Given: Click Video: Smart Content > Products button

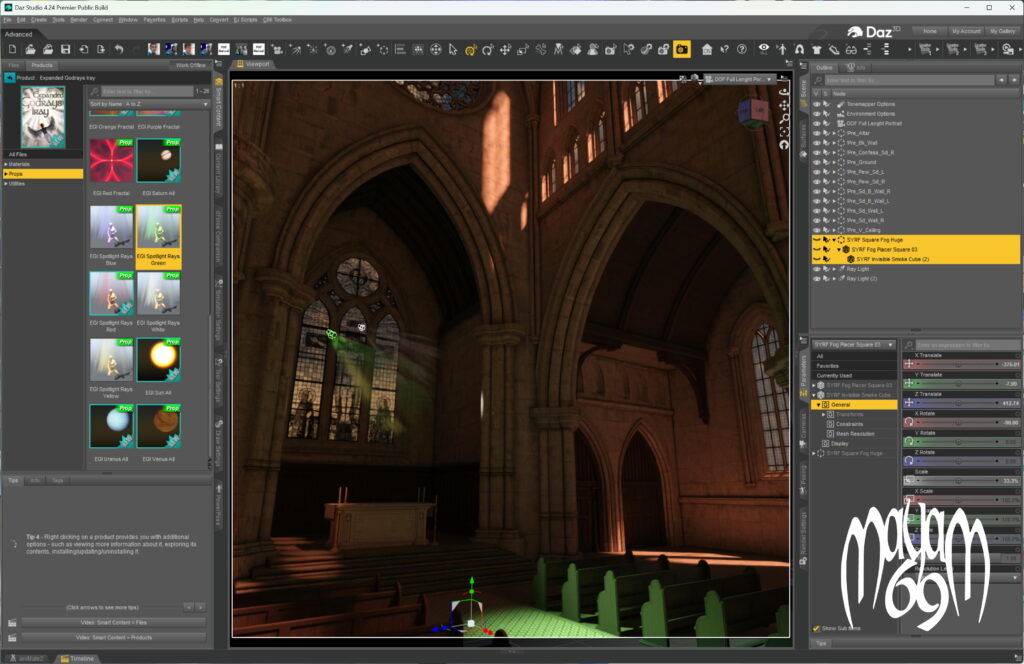Looking at the screenshot, I should pyautogui.click(x=114, y=637).
